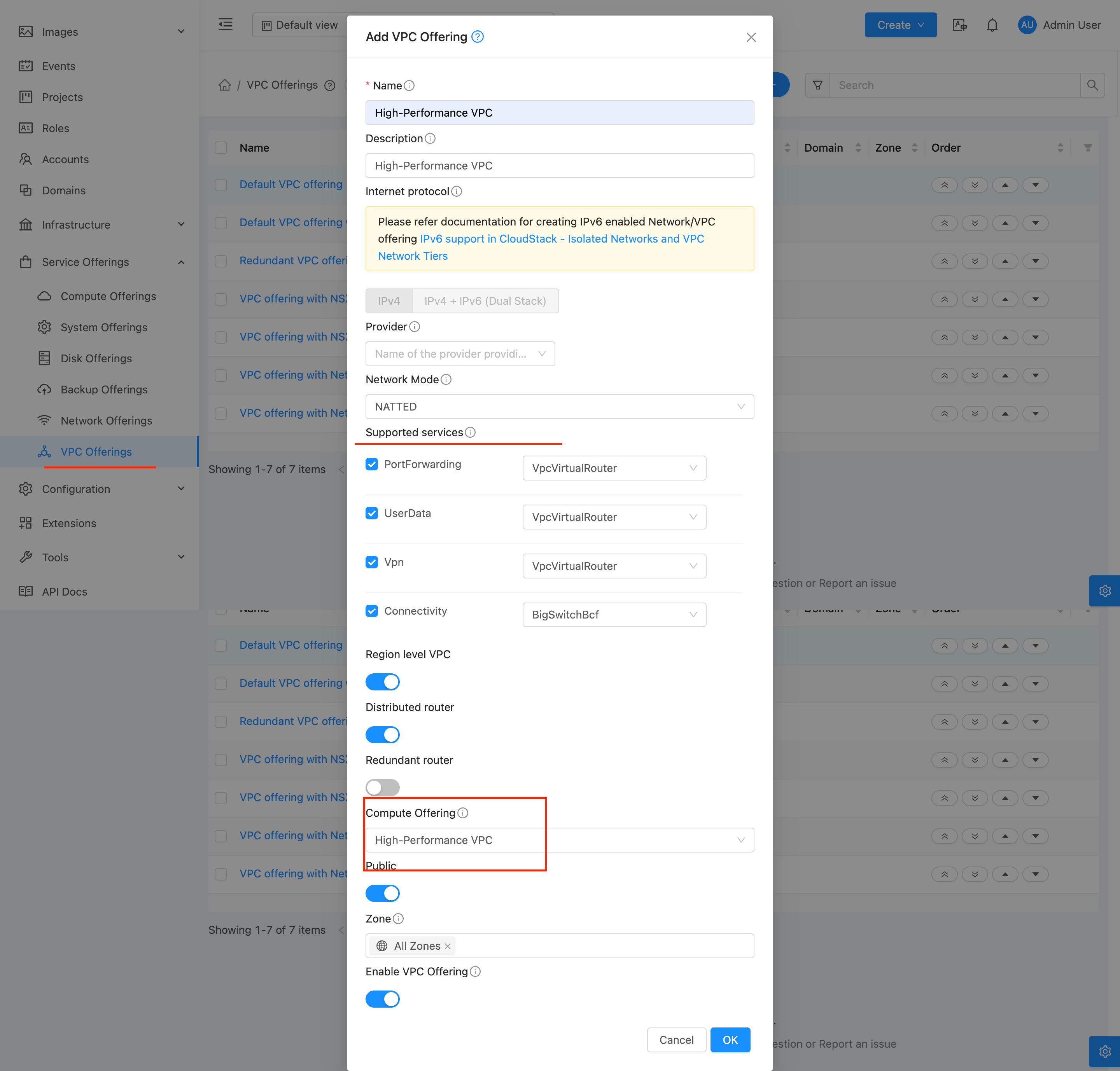Collapse the Service Offerings sidebar section
1120x1071 pixels.
point(100,262)
